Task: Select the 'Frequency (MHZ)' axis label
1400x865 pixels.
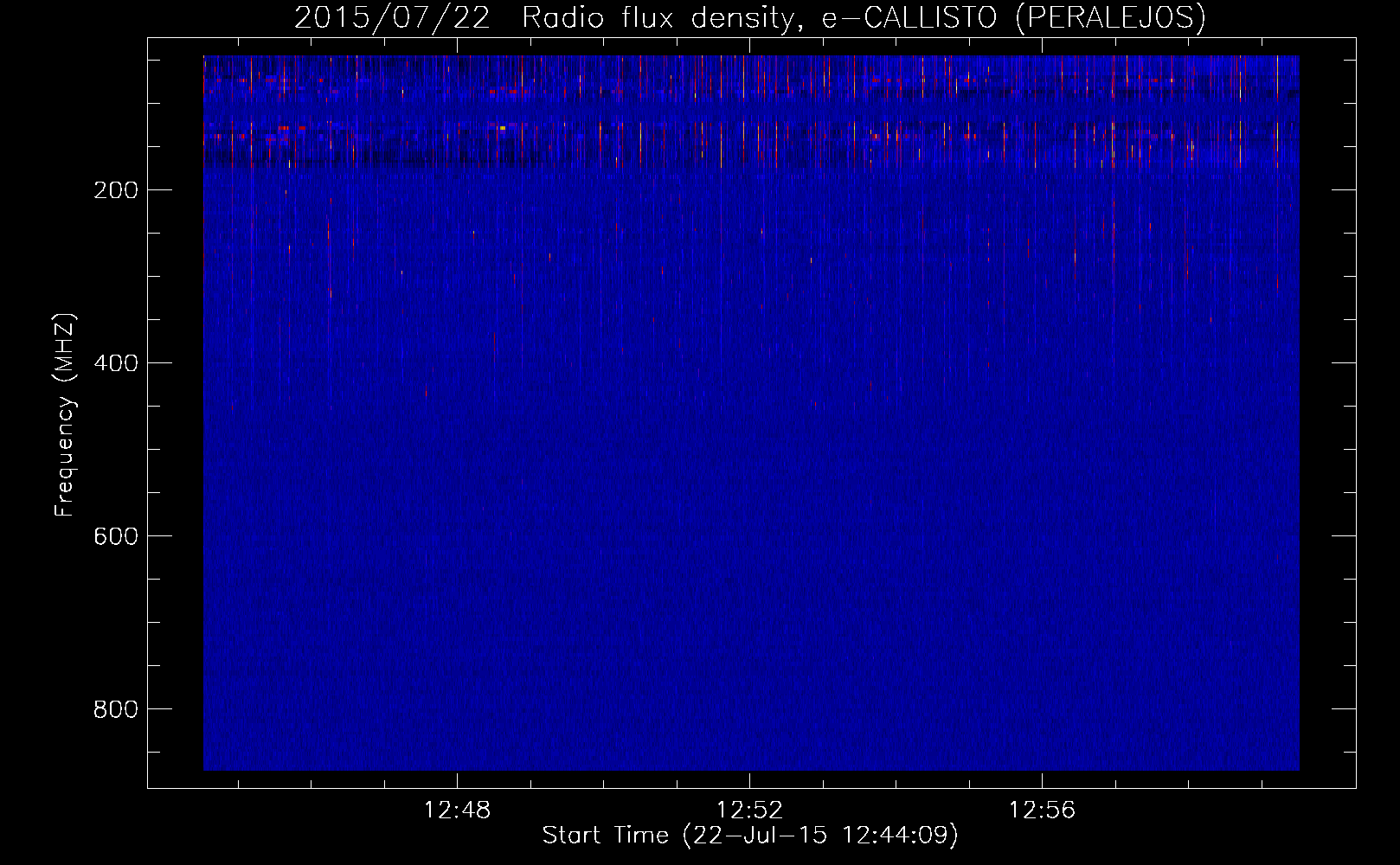Action: (65, 414)
